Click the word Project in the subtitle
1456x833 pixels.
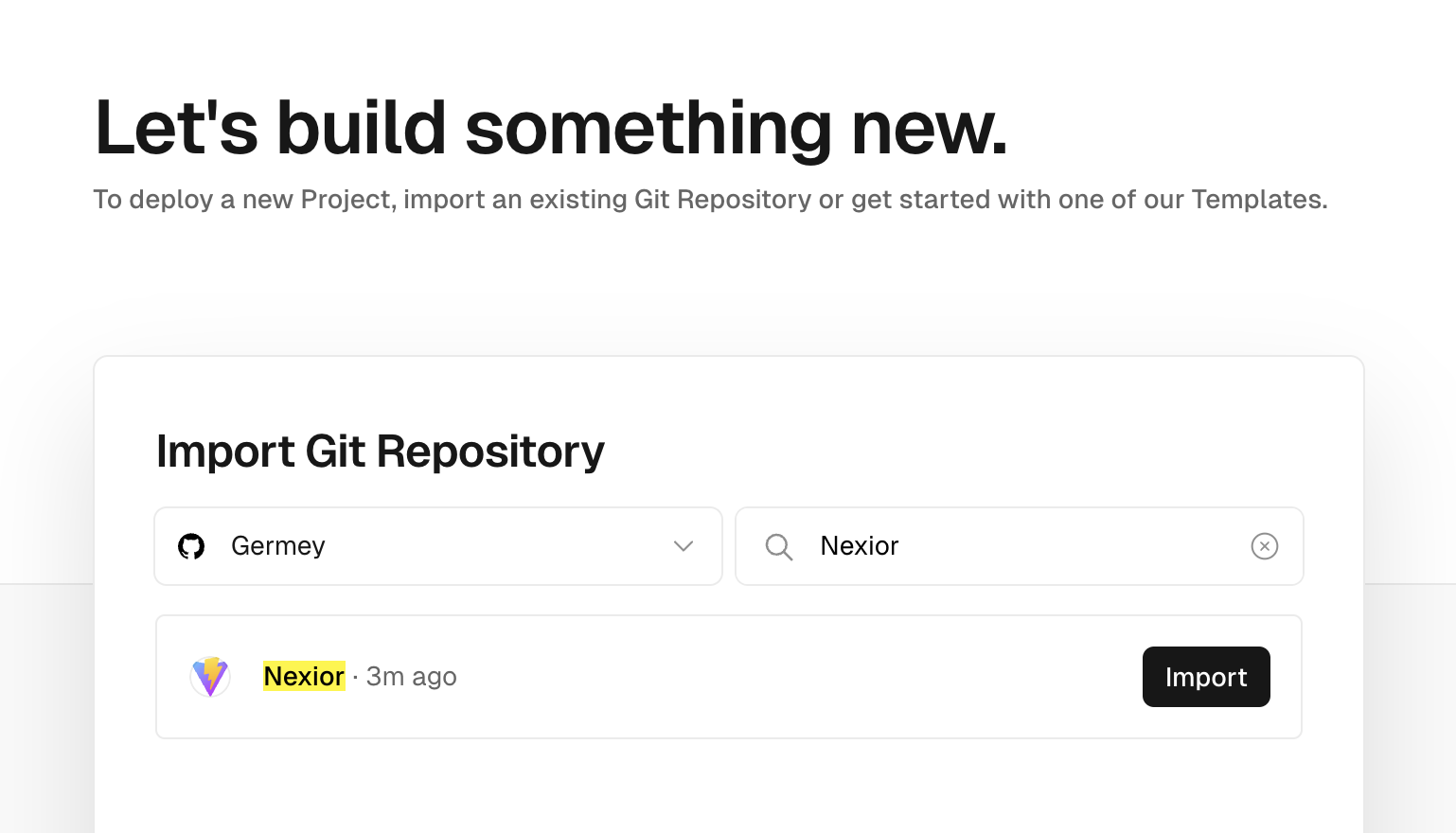click(346, 200)
